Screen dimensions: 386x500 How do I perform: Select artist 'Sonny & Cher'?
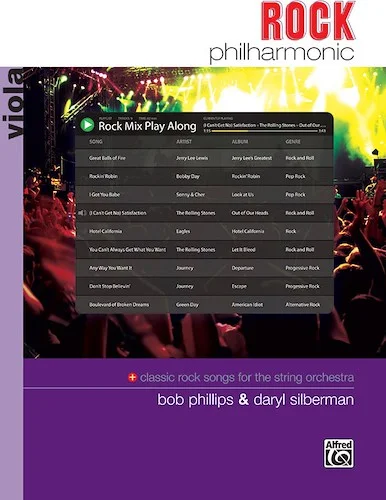(190, 195)
